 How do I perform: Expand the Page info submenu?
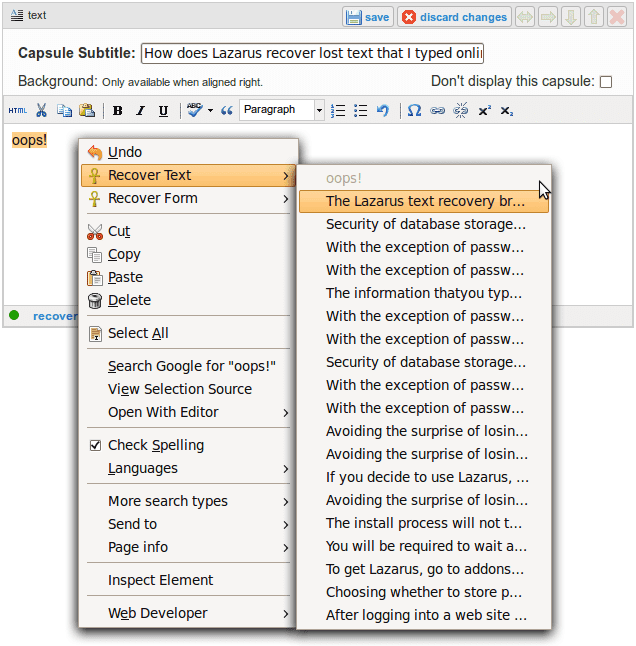tap(189, 548)
